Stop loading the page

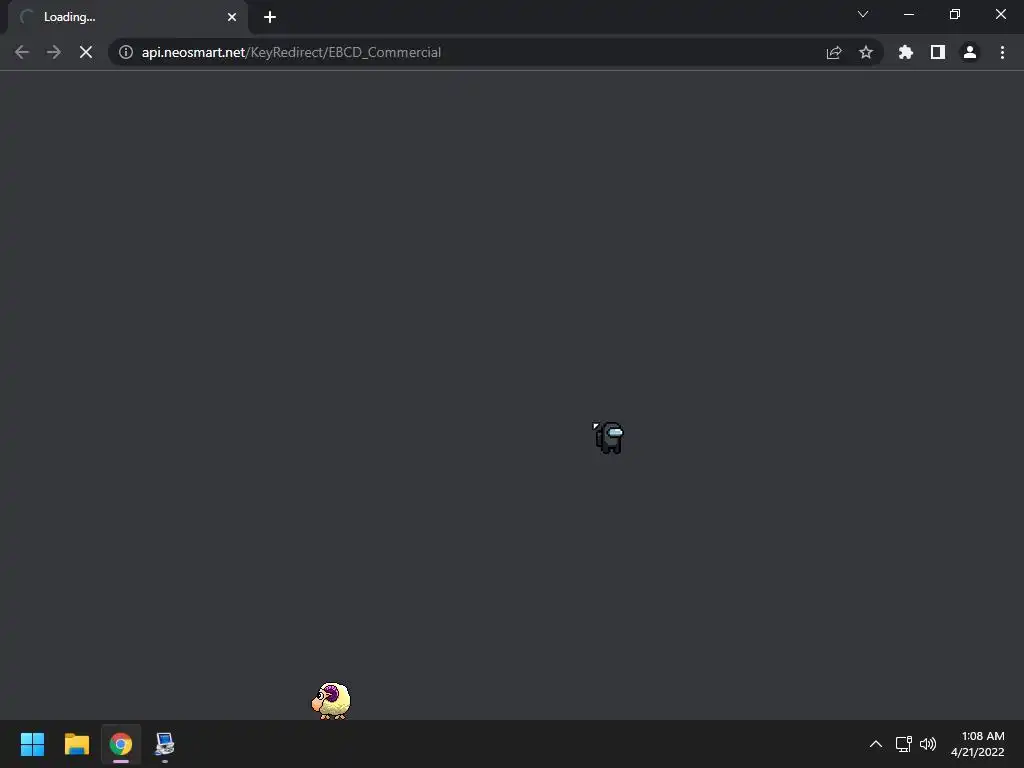click(86, 52)
